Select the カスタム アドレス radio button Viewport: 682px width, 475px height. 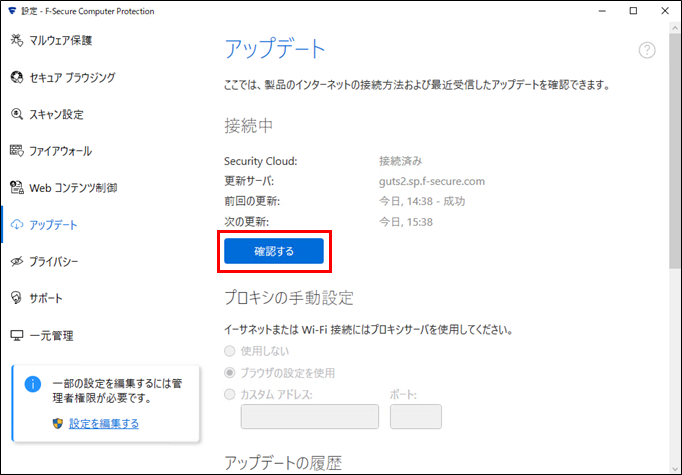coord(229,394)
